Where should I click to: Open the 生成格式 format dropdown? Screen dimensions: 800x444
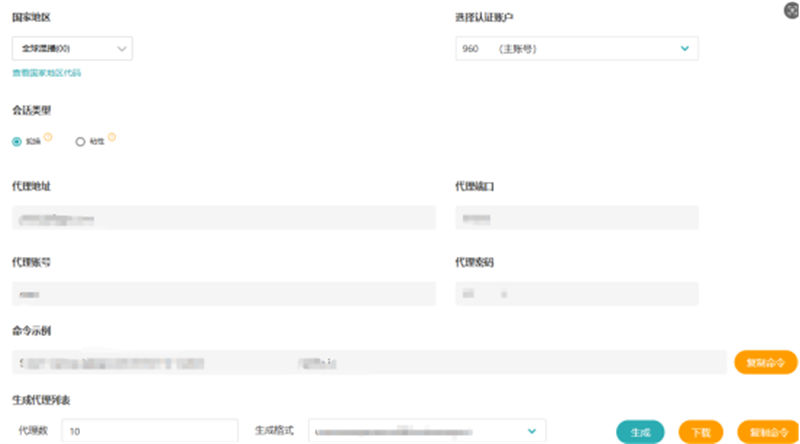click(x=427, y=431)
